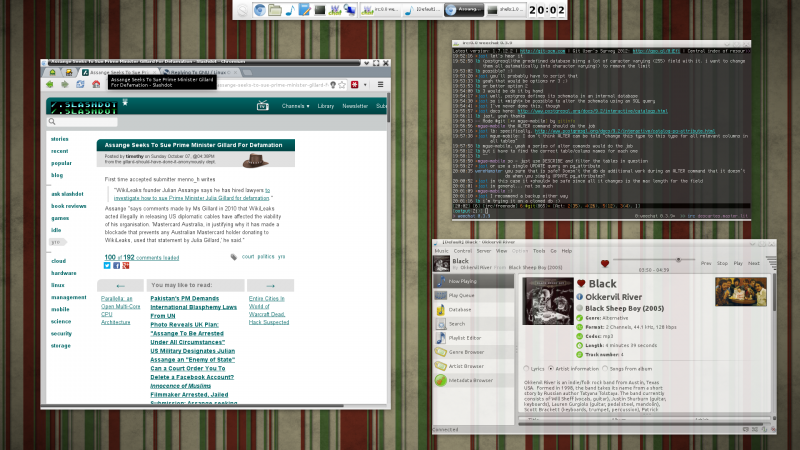Viewport: 800px width, 450px height.
Task: Share the article on Facebook
Action: click(x=116, y=266)
